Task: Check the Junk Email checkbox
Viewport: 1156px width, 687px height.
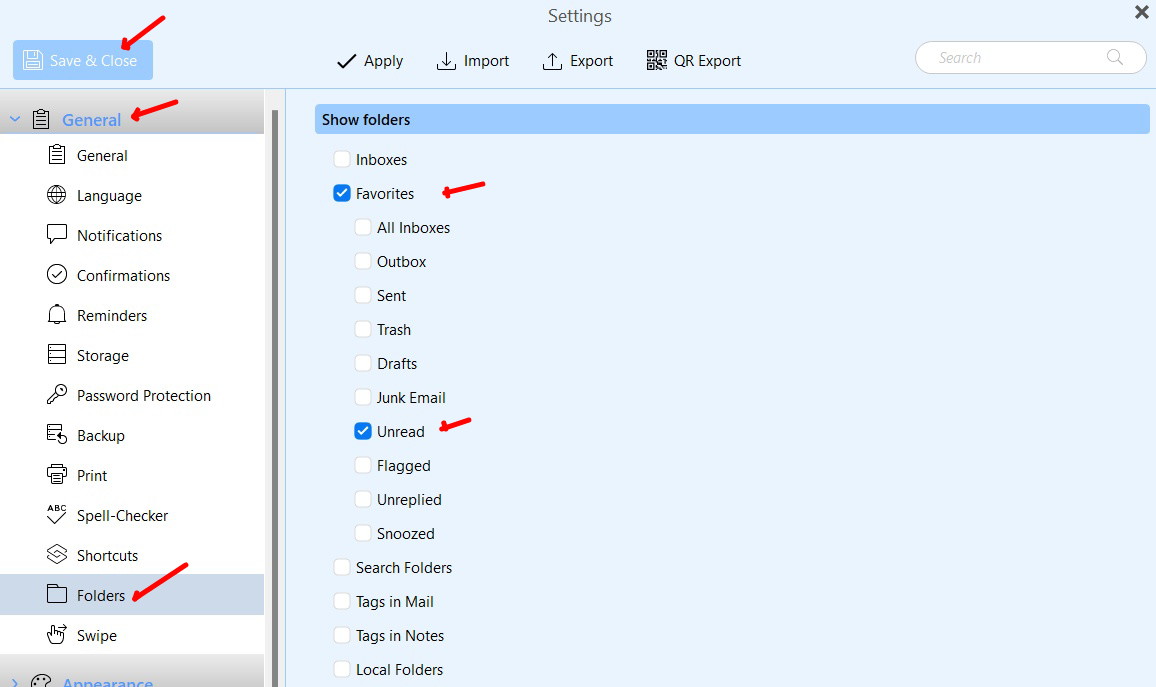Action: [363, 397]
